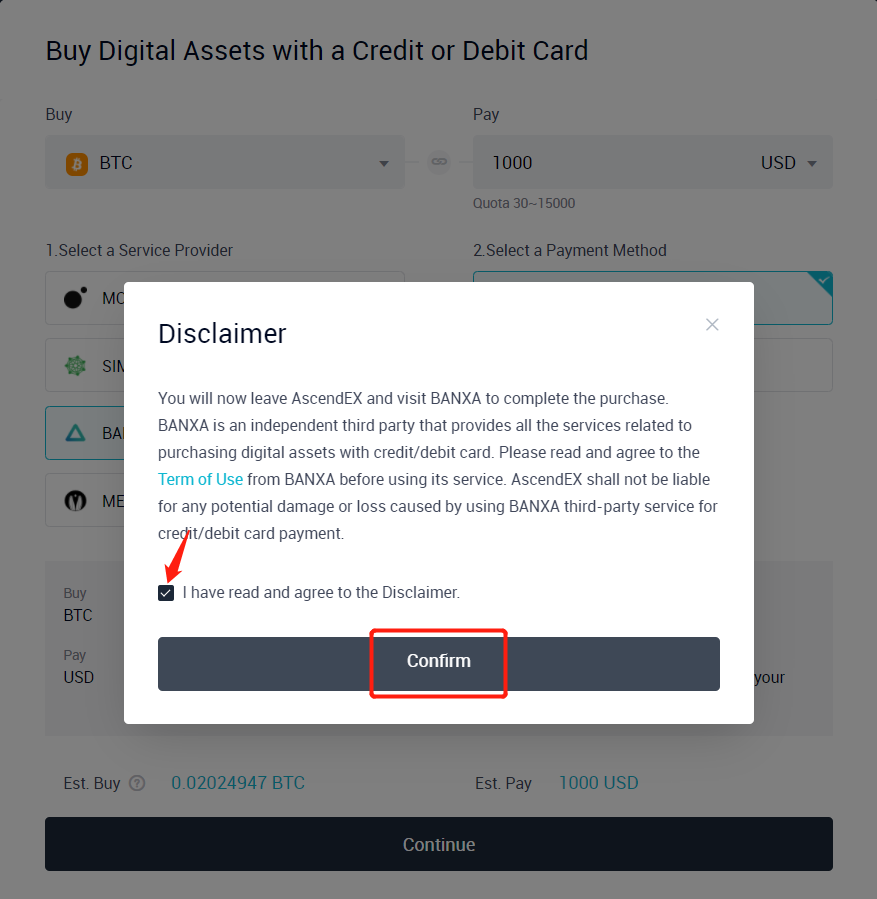Screen dimensions: 877x899
Task: Expand the BTC asset dropdown arrow
Action: (x=384, y=164)
